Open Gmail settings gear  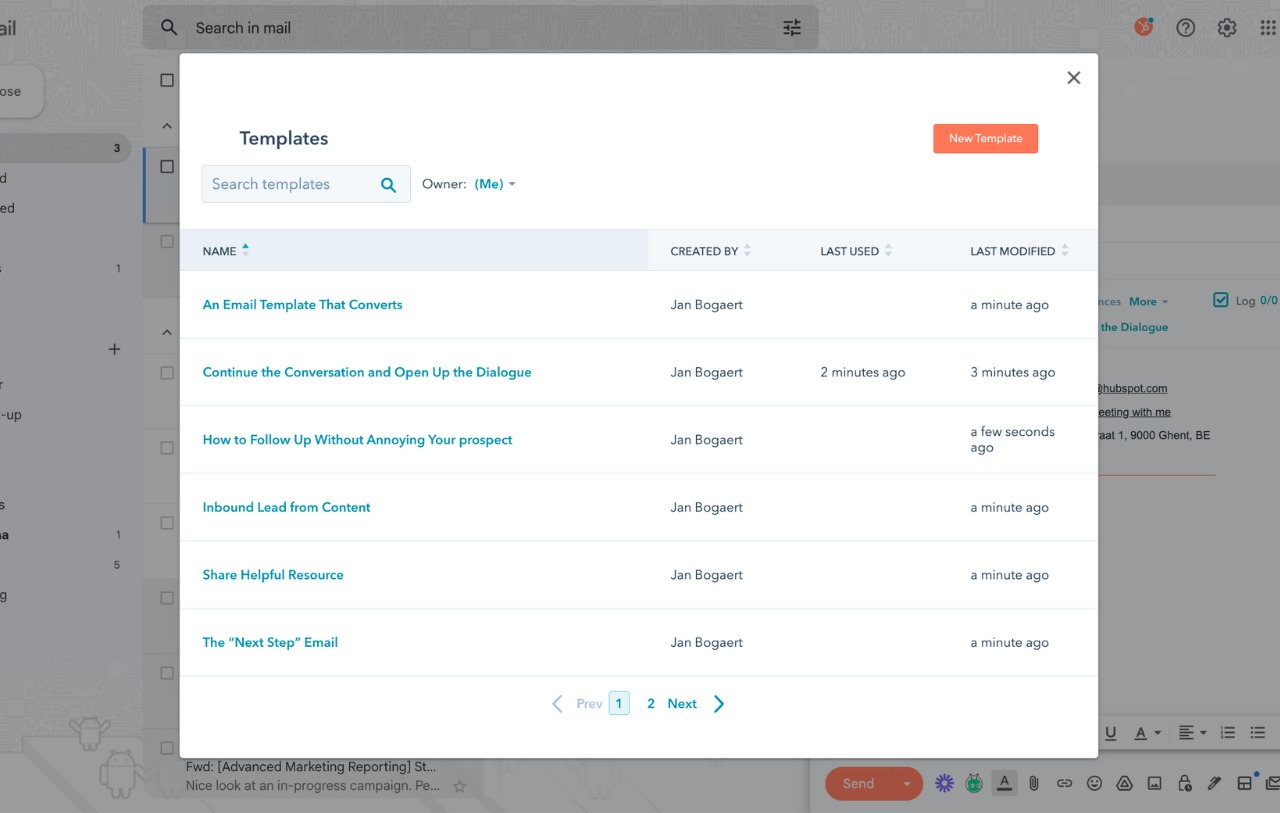1227,28
